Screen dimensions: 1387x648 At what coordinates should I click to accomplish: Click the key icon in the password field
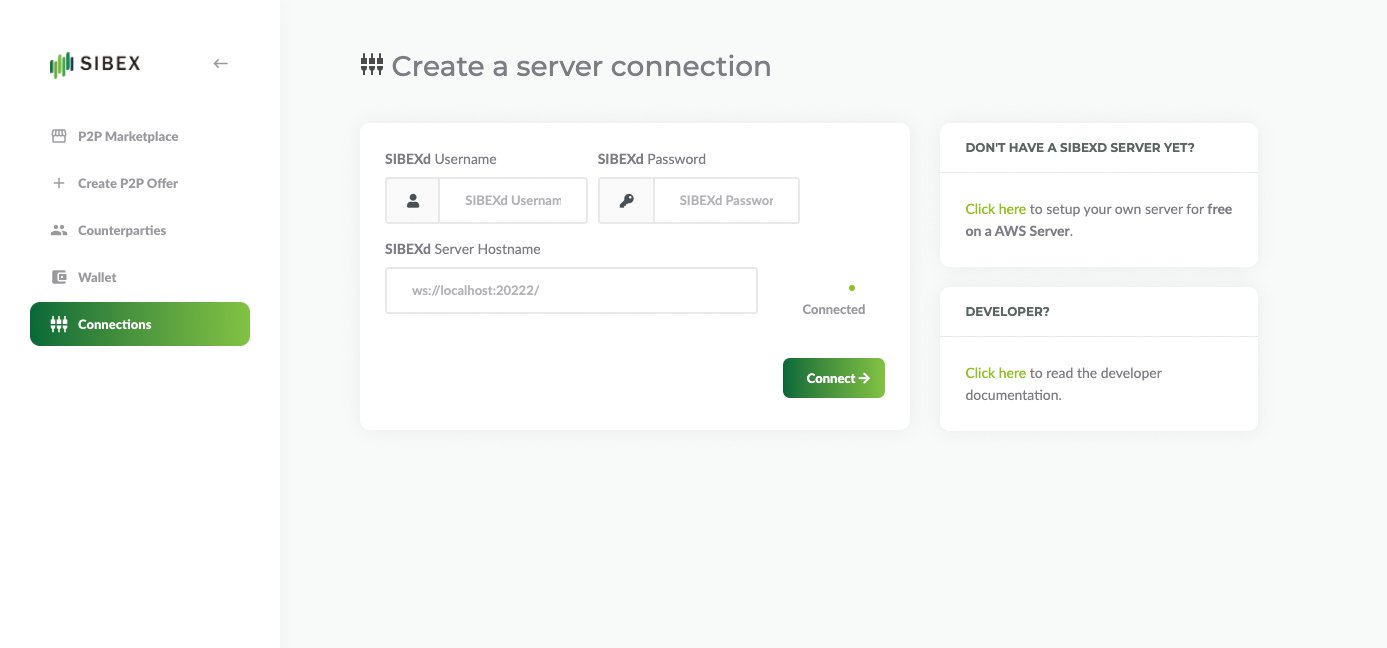[626, 200]
